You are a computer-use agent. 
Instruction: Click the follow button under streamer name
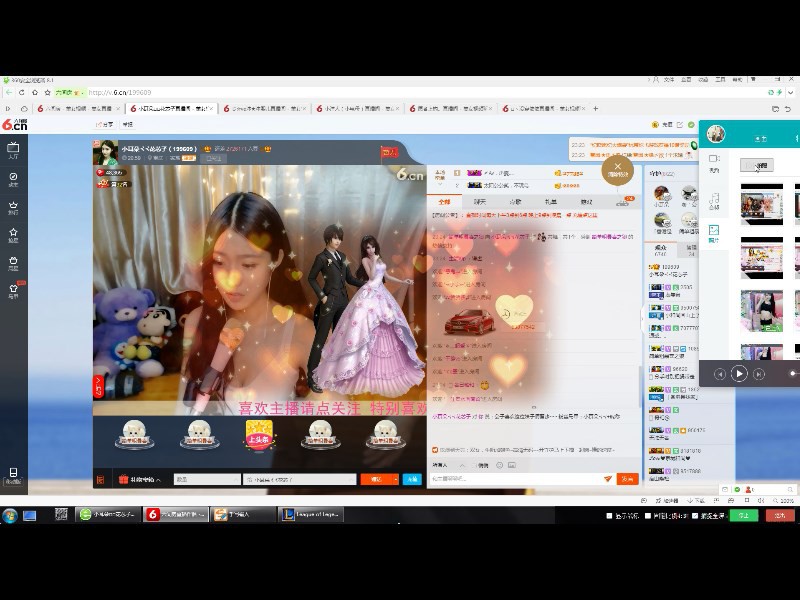(x=213, y=158)
